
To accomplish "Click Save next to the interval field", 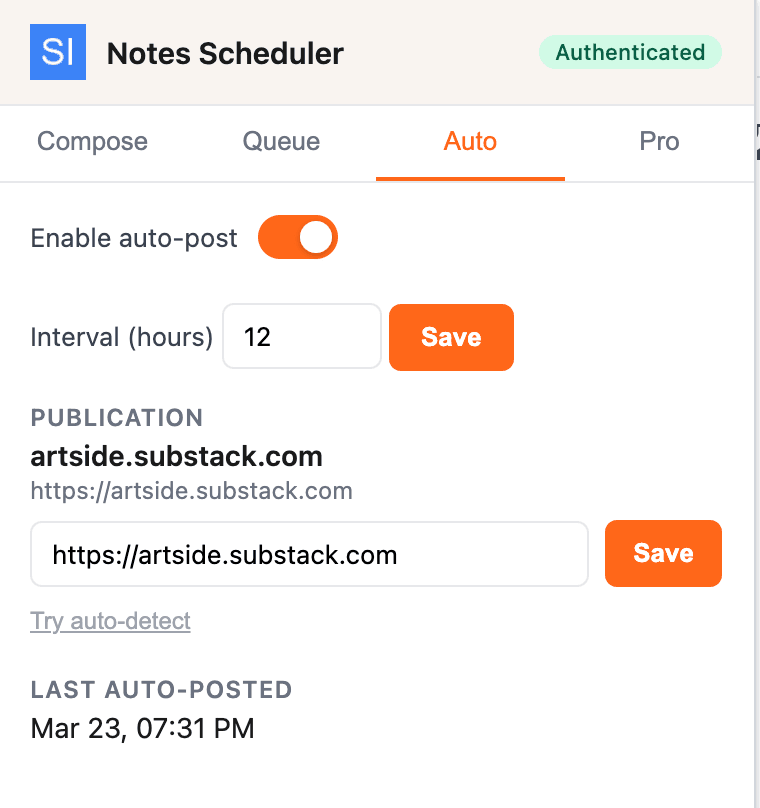I will (x=451, y=337).
